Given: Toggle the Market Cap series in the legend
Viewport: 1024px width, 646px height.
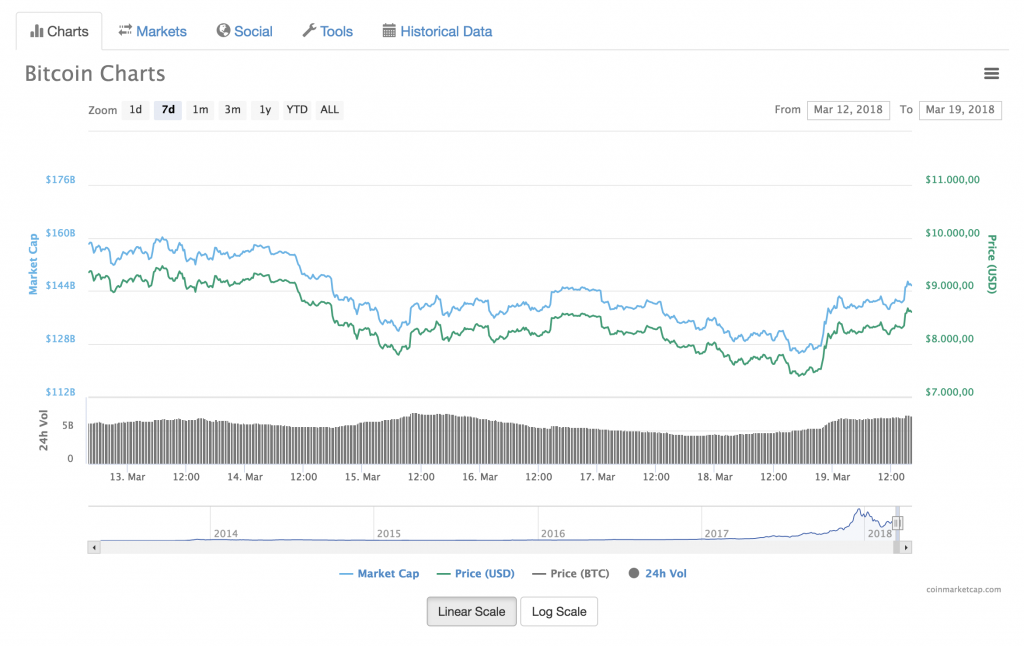Looking at the screenshot, I should pyautogui.click(x=379, y=573).
